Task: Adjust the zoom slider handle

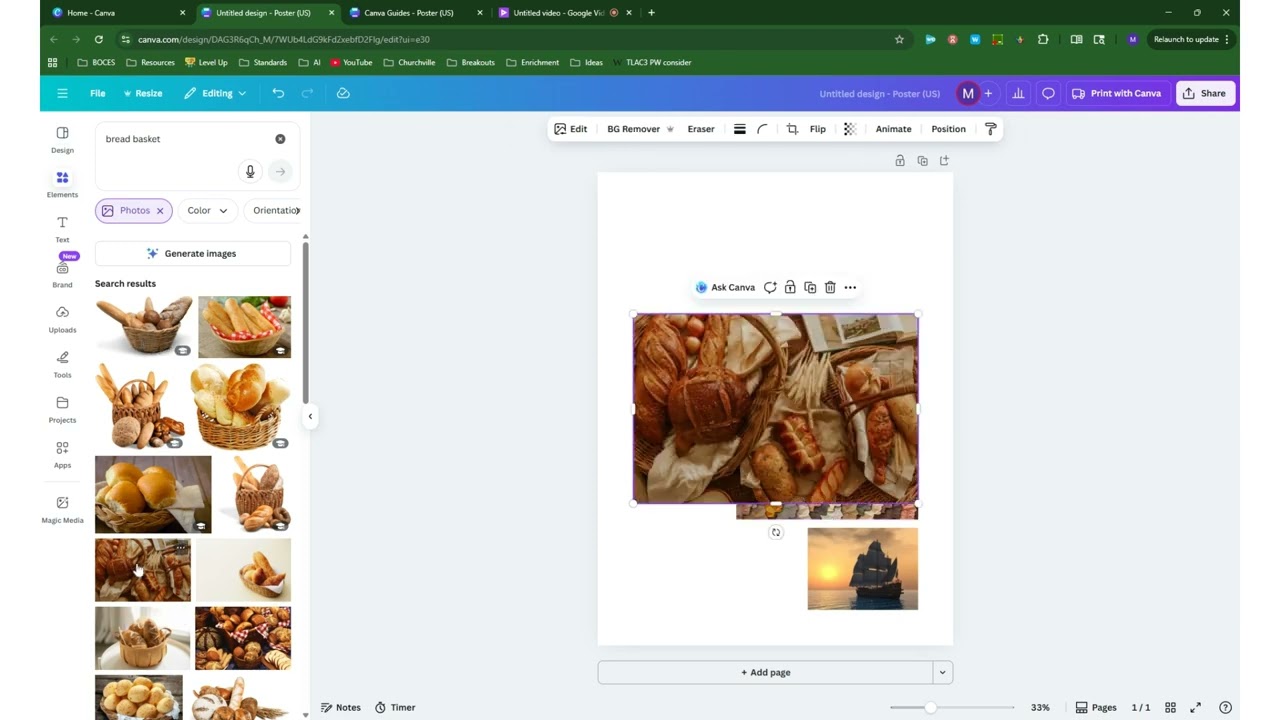Action: coord(930,707)
